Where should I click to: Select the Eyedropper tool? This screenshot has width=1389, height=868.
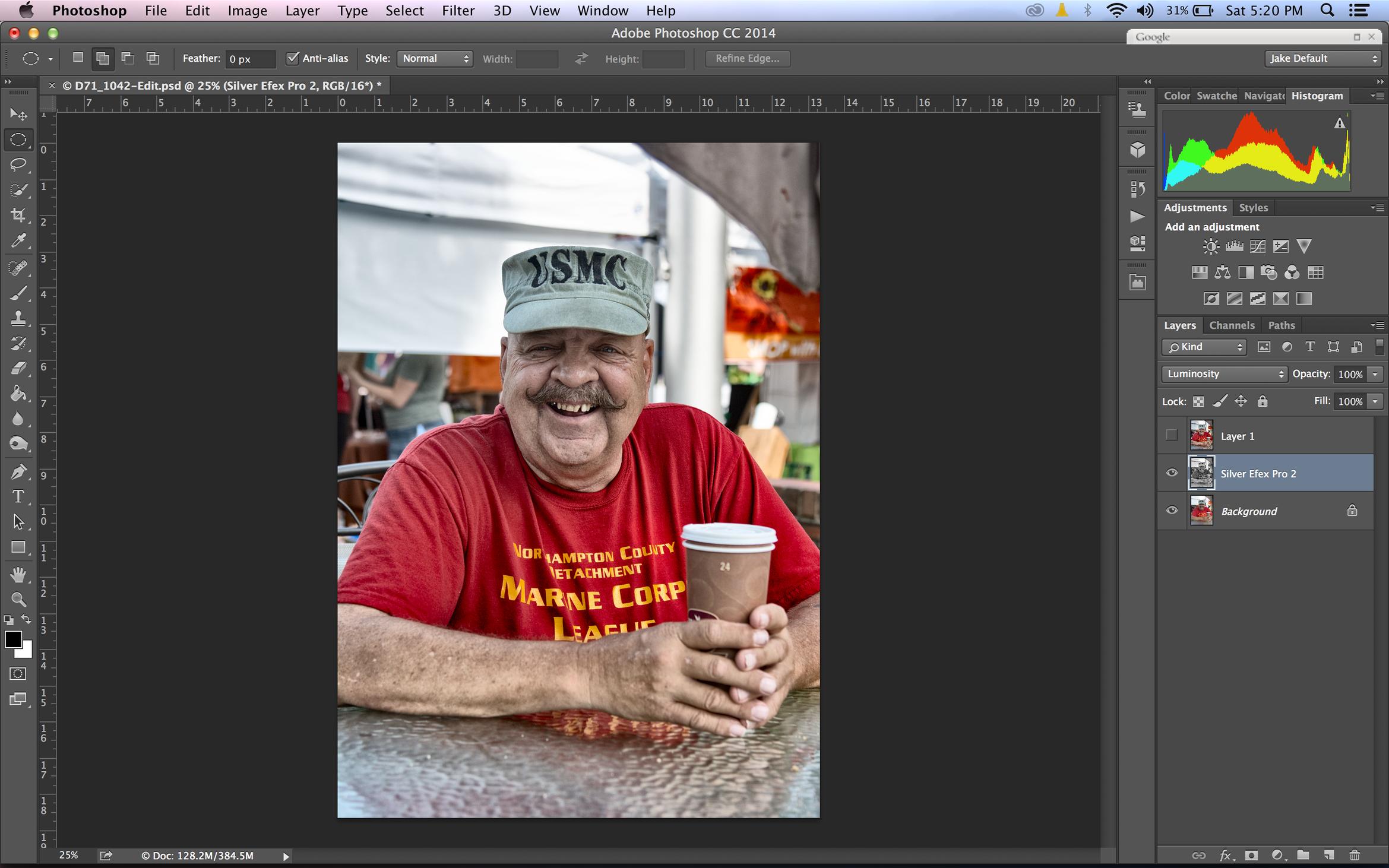coord(18,240)
